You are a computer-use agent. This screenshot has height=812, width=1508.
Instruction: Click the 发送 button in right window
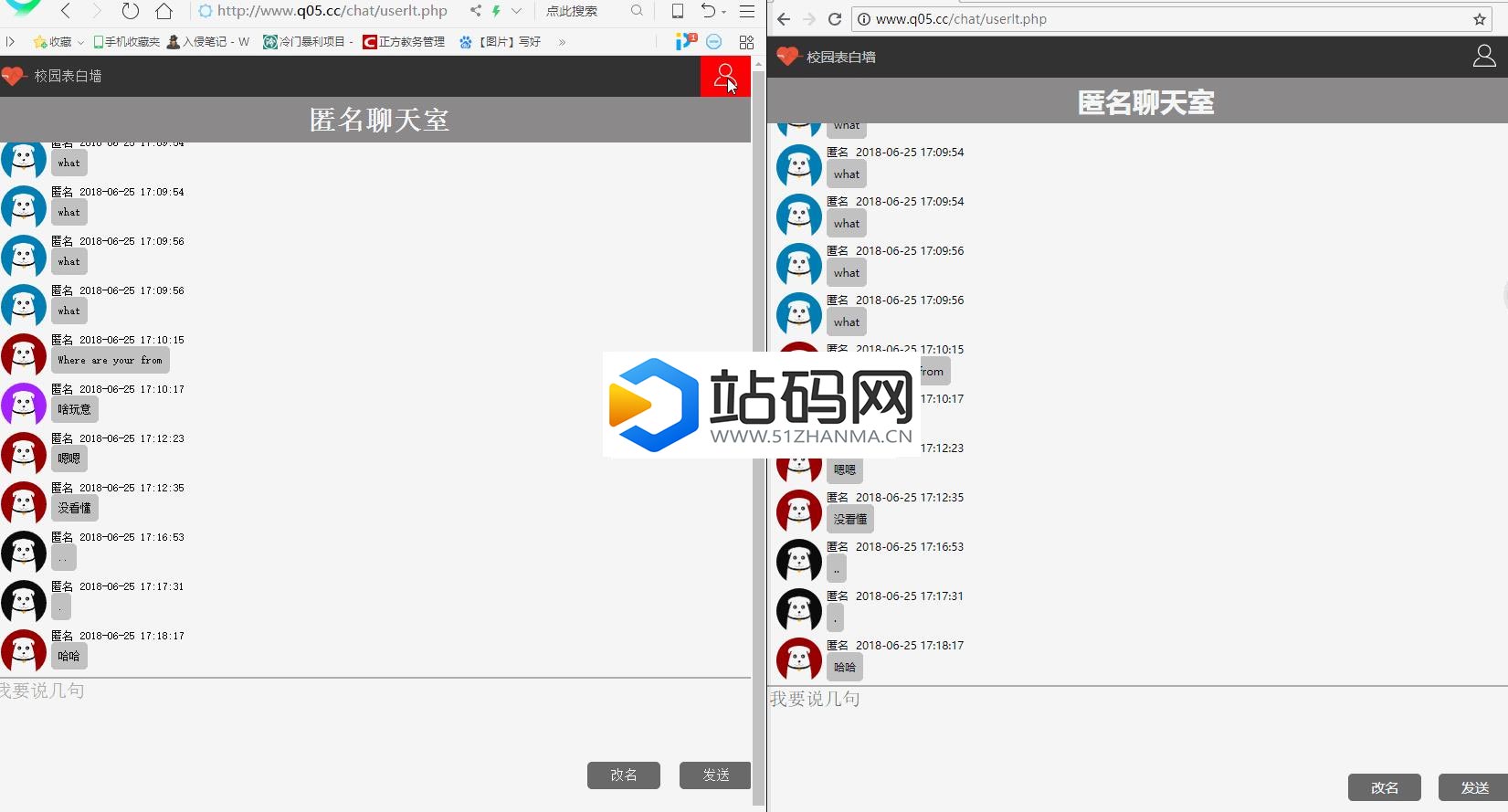click(x=1474, y=787)
